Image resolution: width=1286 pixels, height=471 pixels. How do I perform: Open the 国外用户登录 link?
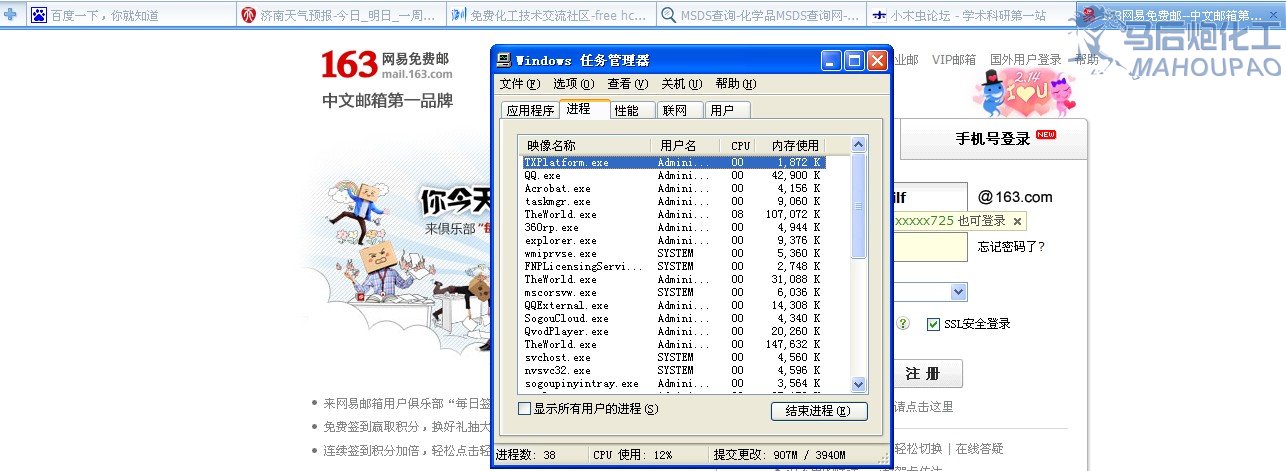tap(1025, 60)
